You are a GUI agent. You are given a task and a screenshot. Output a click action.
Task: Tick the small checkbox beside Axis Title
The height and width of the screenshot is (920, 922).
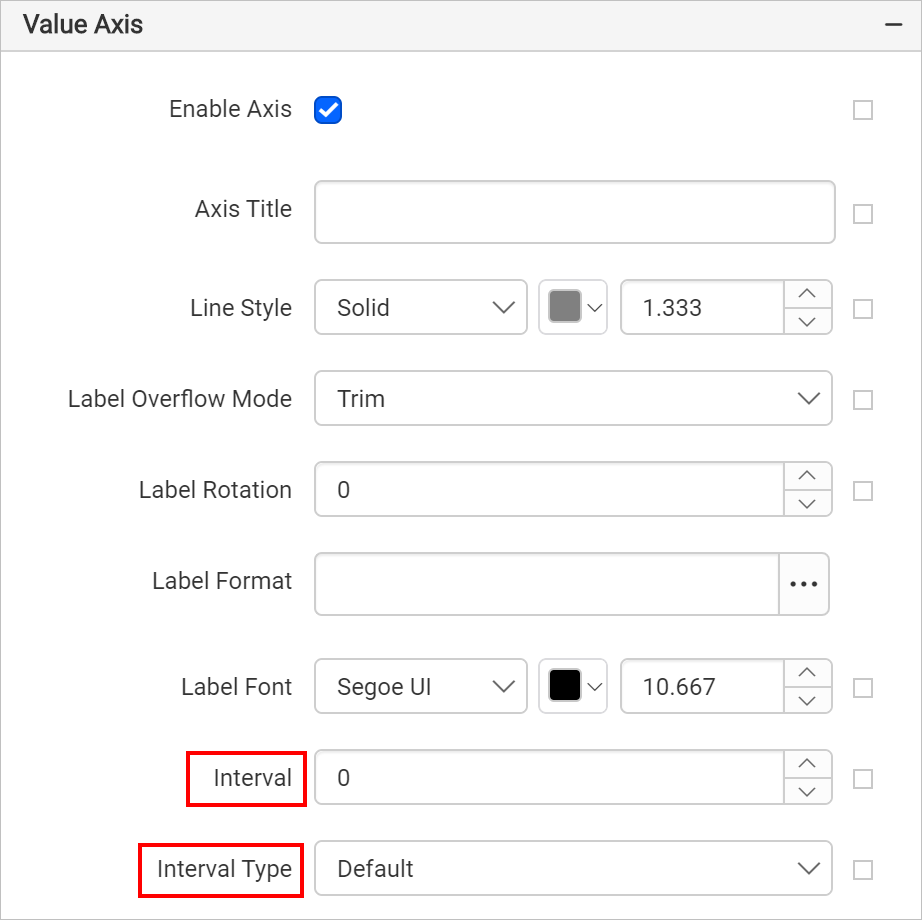click(x=863, y=214)
